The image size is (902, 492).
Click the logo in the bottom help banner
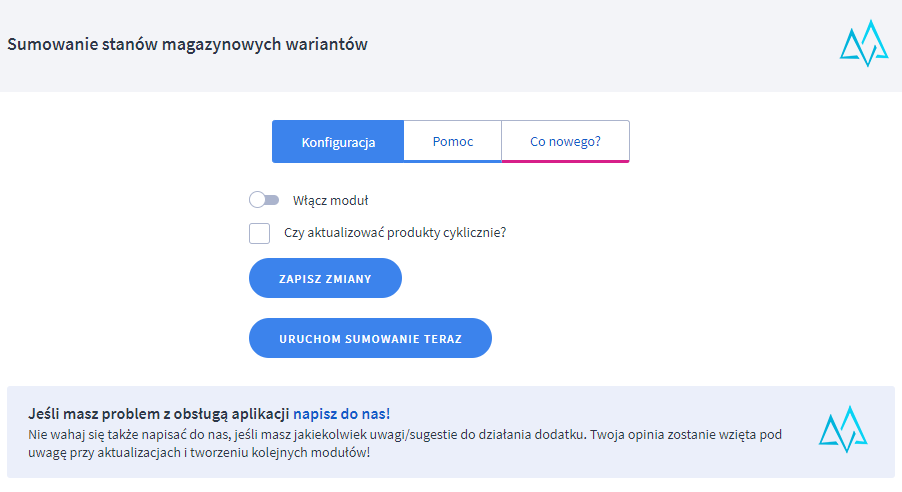point(842,429)
